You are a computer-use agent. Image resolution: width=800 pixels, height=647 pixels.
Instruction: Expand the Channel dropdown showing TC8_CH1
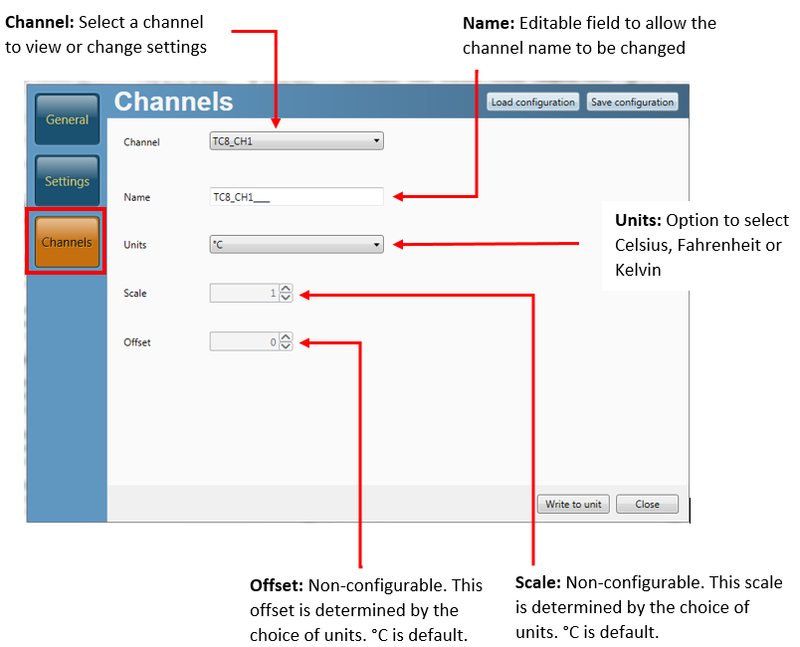pyautogui.click(x=296, y=142)
